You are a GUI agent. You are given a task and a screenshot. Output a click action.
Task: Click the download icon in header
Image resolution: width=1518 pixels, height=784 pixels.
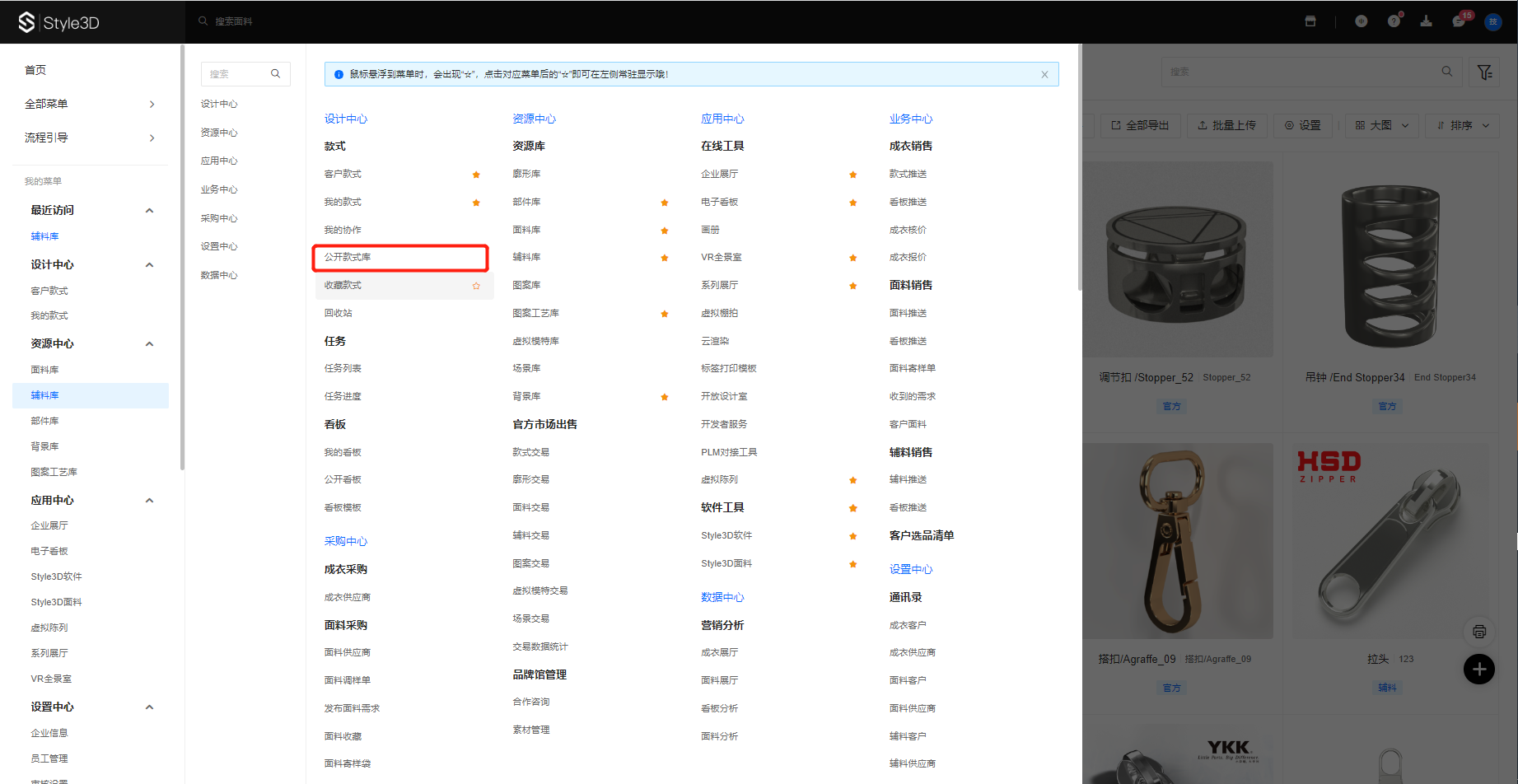coord(1426,21)
